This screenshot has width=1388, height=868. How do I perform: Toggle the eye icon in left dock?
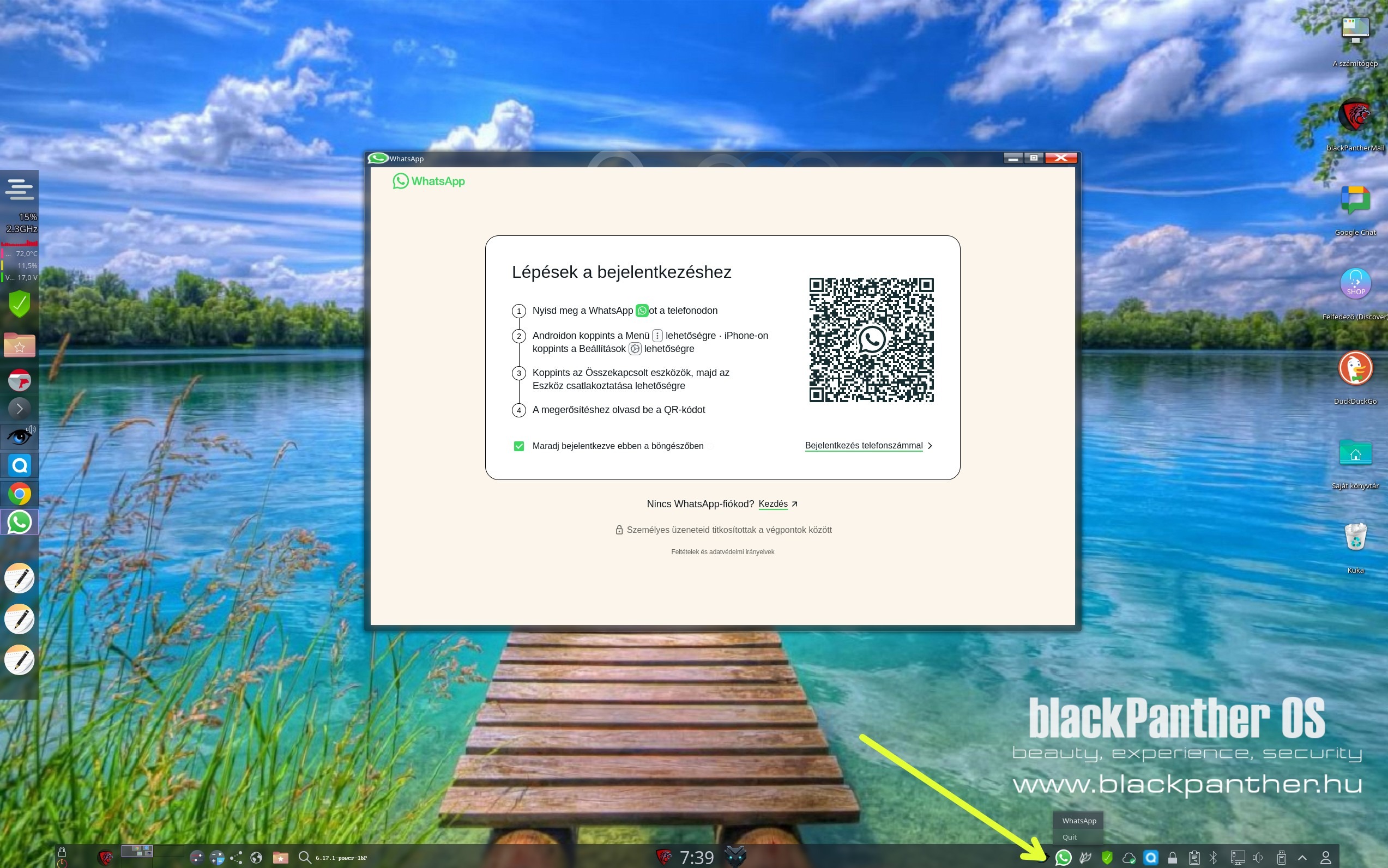click(x=20, y=436)
